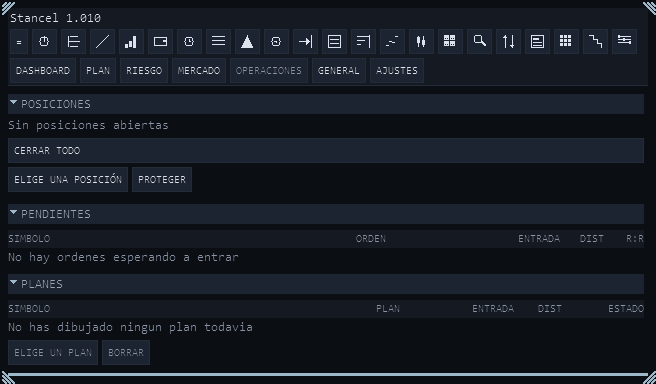656x384 pixels.
Task: Click the ascending bar chart icon
Action: (x=131, y=42)
